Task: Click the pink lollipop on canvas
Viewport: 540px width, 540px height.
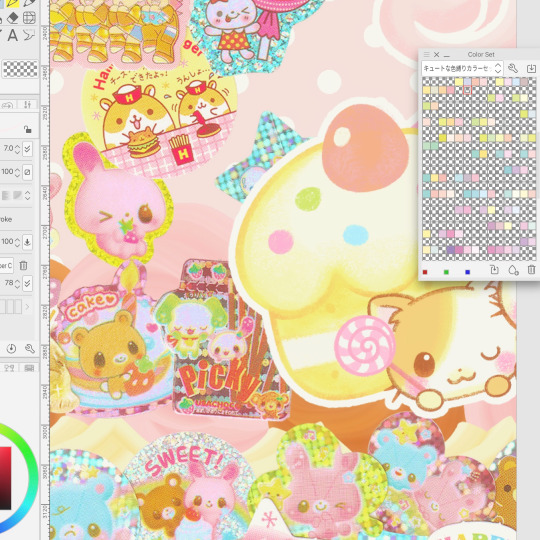Action: 365,345
